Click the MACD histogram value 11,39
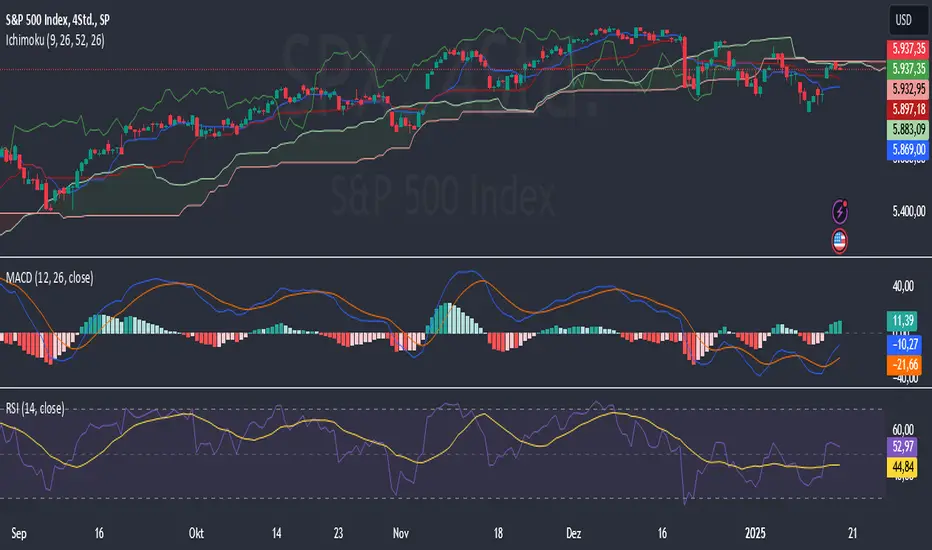Screen dimensions: 932x550 tap(903, 321)
